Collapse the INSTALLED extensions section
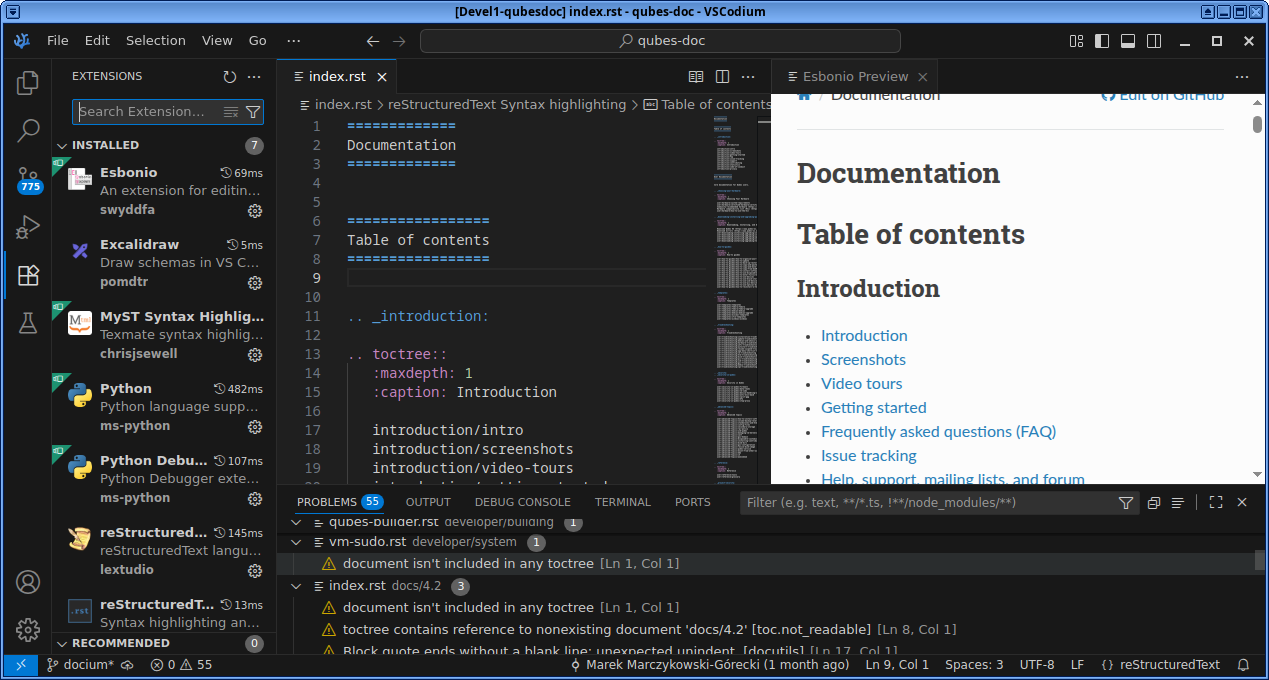The height and width of the screenshot is (680, 1269). 62,146
